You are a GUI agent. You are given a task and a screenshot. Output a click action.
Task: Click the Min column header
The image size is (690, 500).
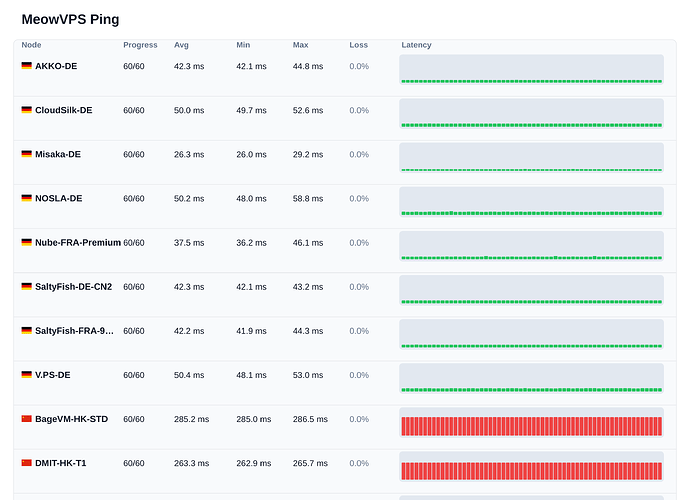coord(243,45)
